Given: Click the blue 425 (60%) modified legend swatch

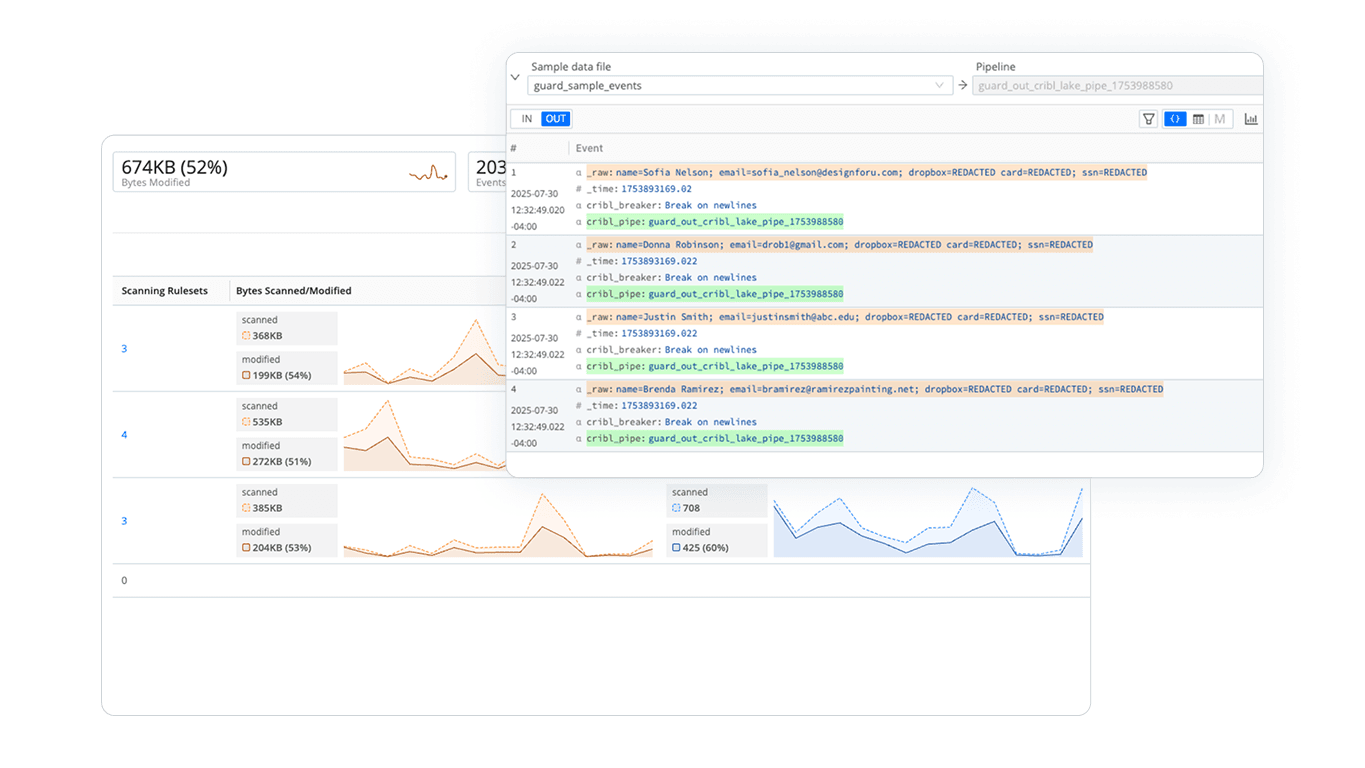Looking at the screenshot, I should coord(677,548).
